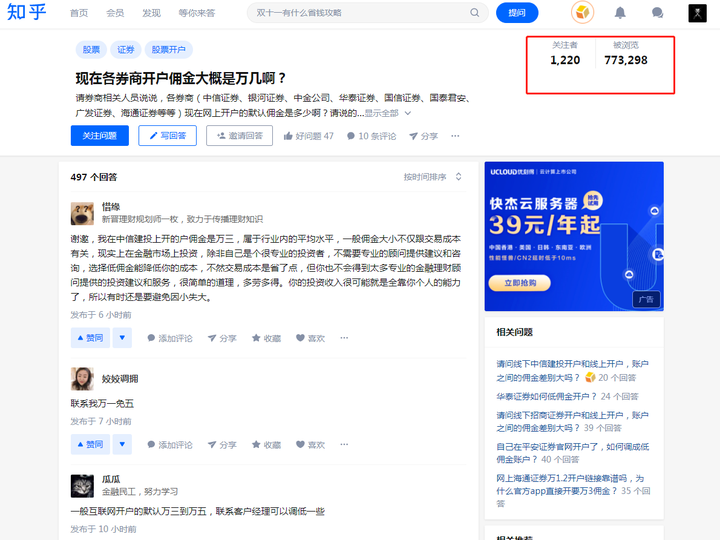Add comment on 姣姣调拥's answer
Screen dimensions: 720x540
pos(169,445)
